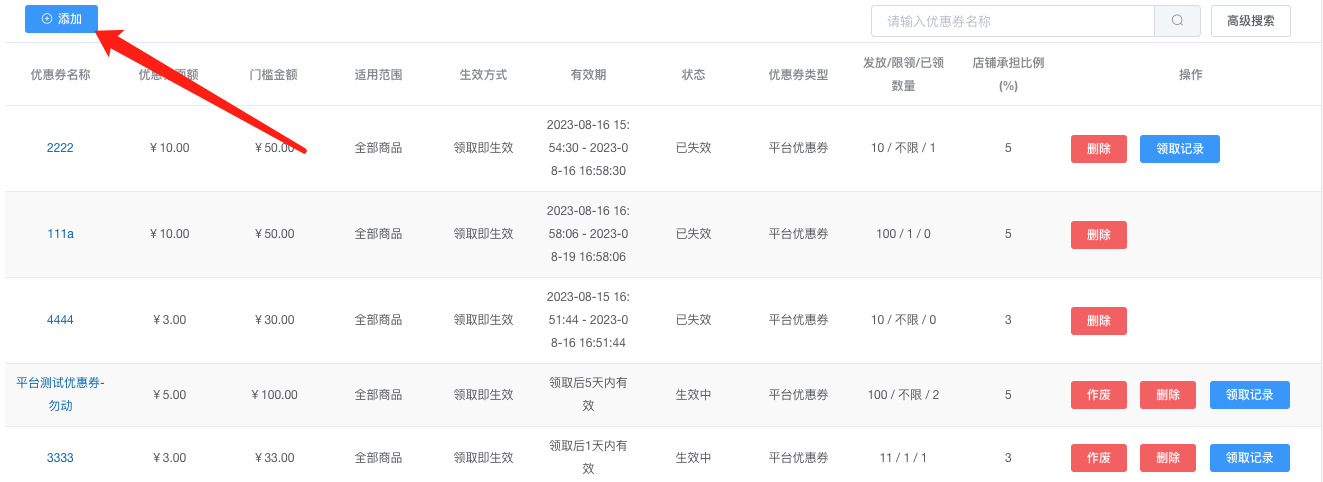The image size is (1323, 482).
Task: Open coupon named 3333
Action: point(60,458)
